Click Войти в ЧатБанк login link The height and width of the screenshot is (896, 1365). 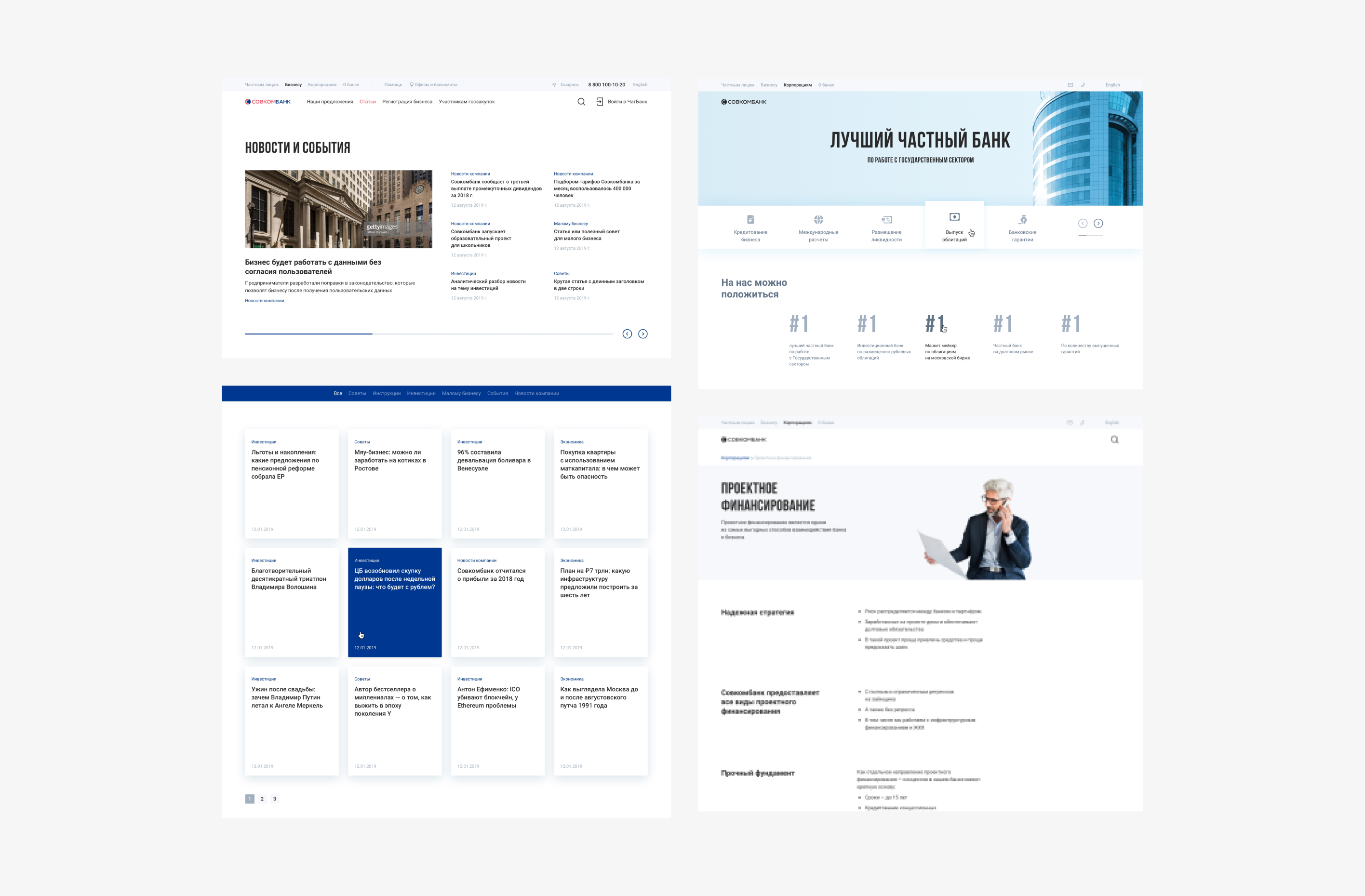(627, 102)
